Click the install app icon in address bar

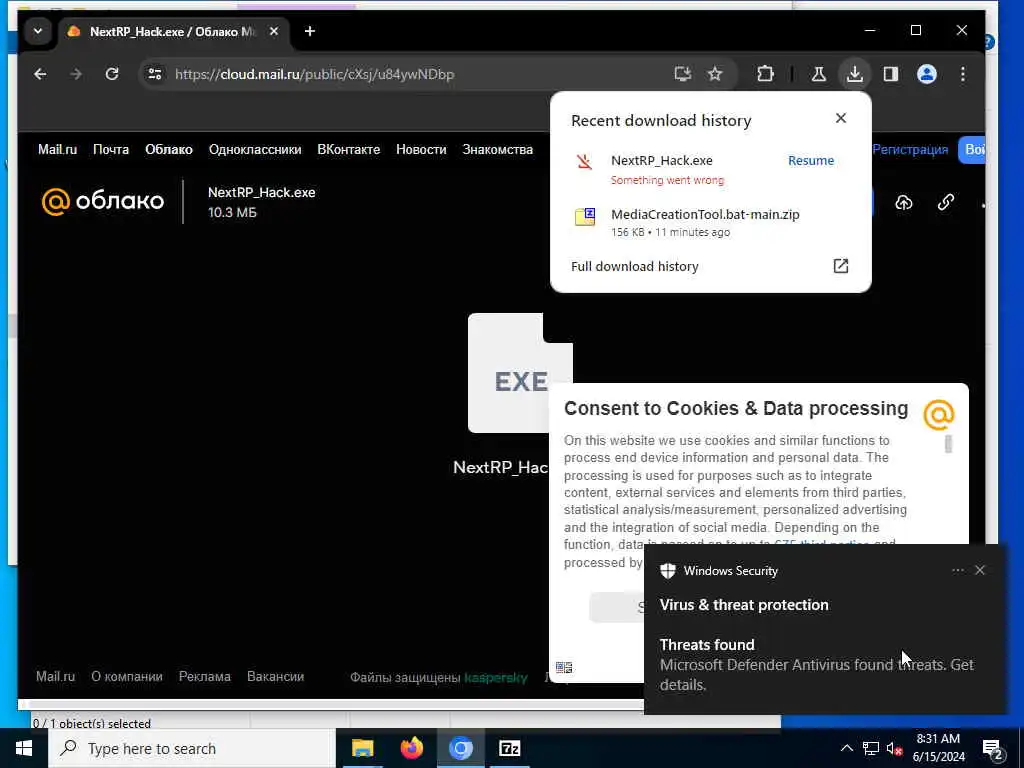click(682, 74)
